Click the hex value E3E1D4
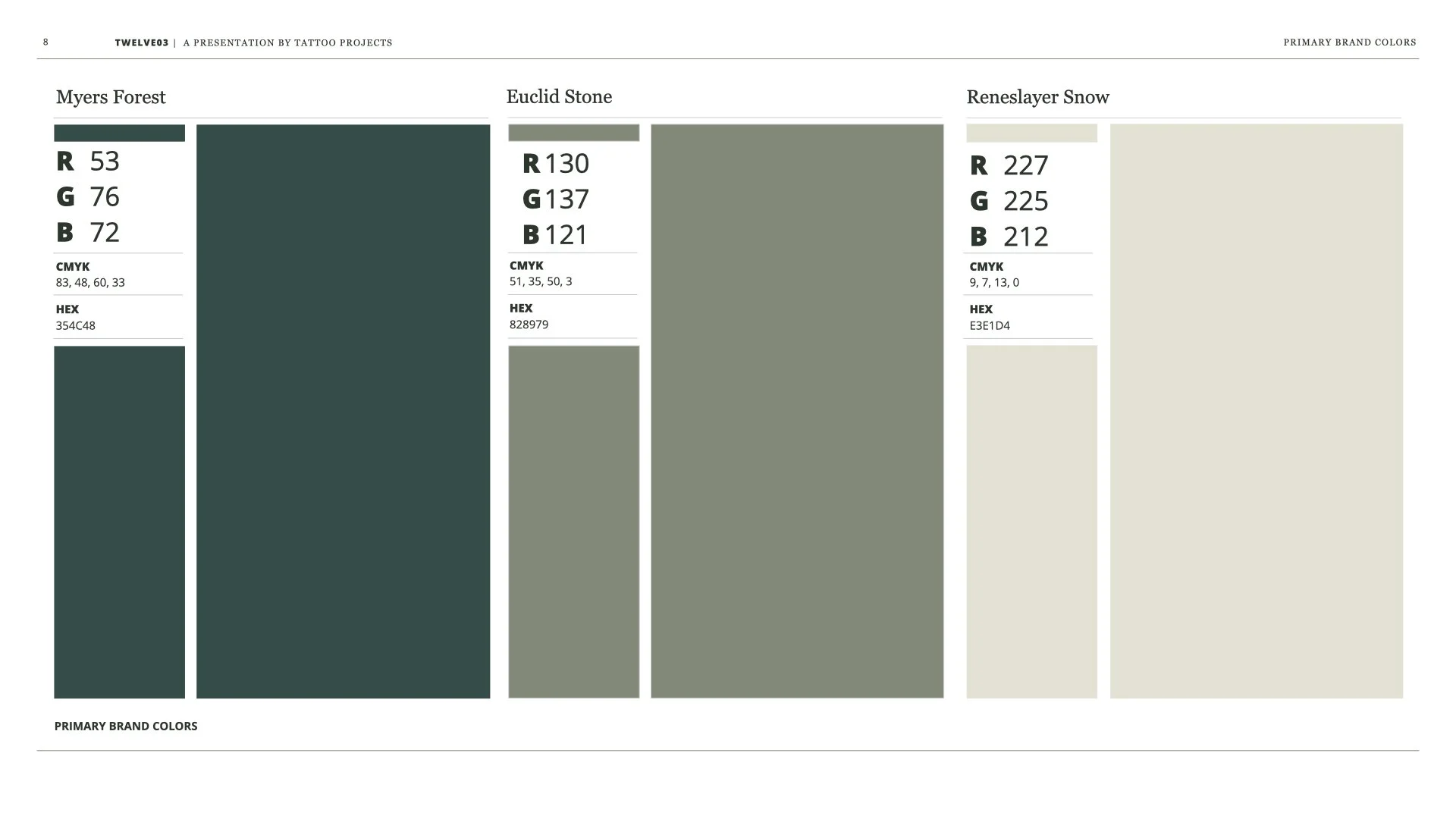Image resolution: width=1456 pixels, height=819 pixels. point(990,326)
